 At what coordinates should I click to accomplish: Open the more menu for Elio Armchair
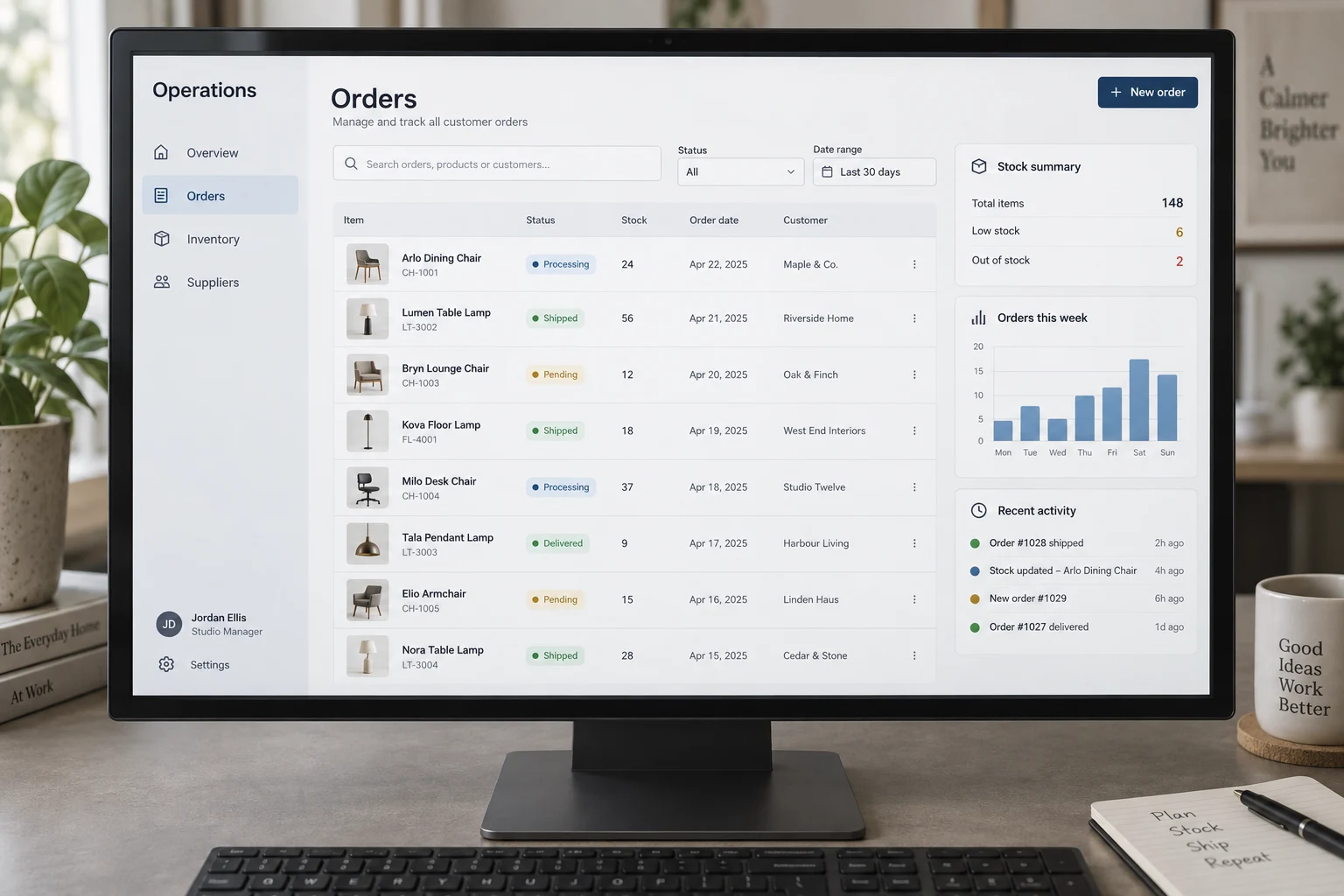(x=914, y=599)
